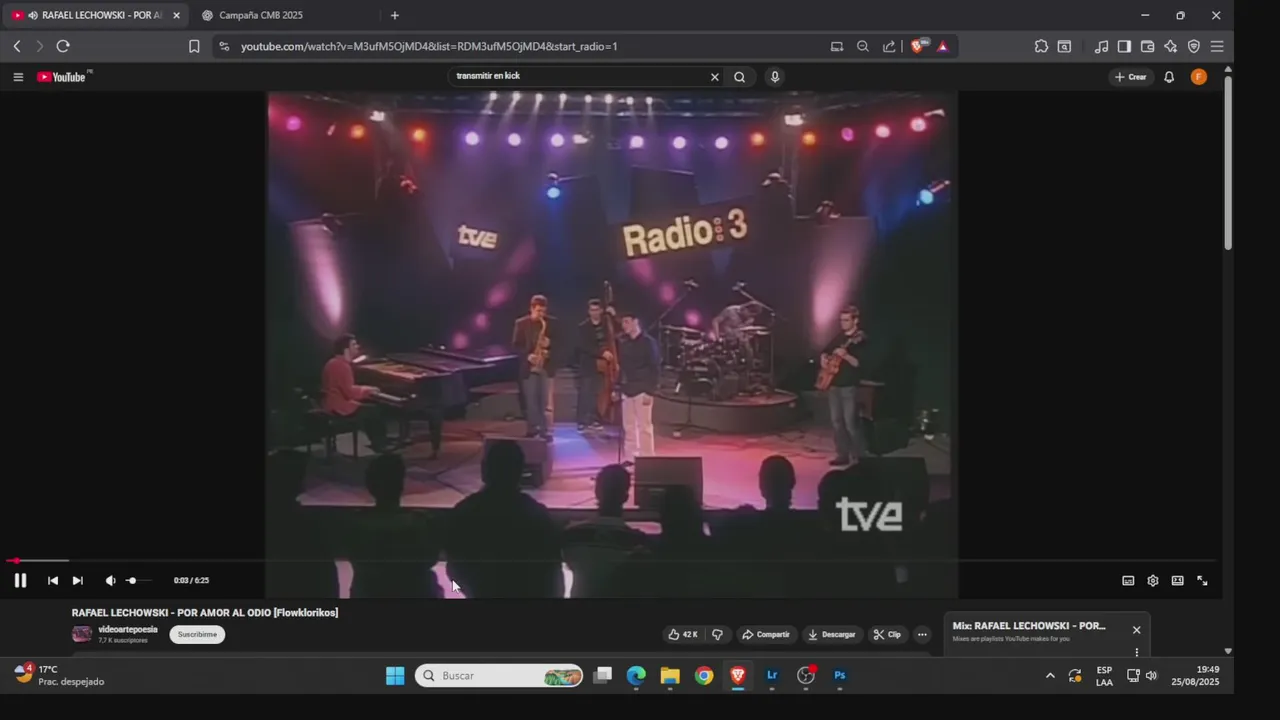Image resolution: width=1280 pixels, height=720 pixels.
Task: Like the video with 42 K likes
Action: point(684,634)
